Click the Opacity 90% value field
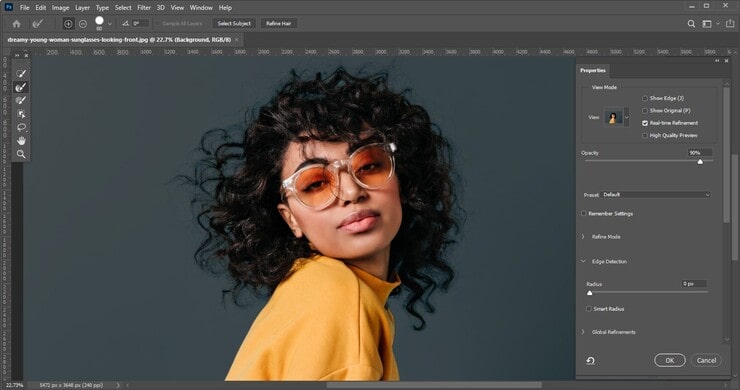740x390 pixels. pyautogui.click(x=699, y=153)
